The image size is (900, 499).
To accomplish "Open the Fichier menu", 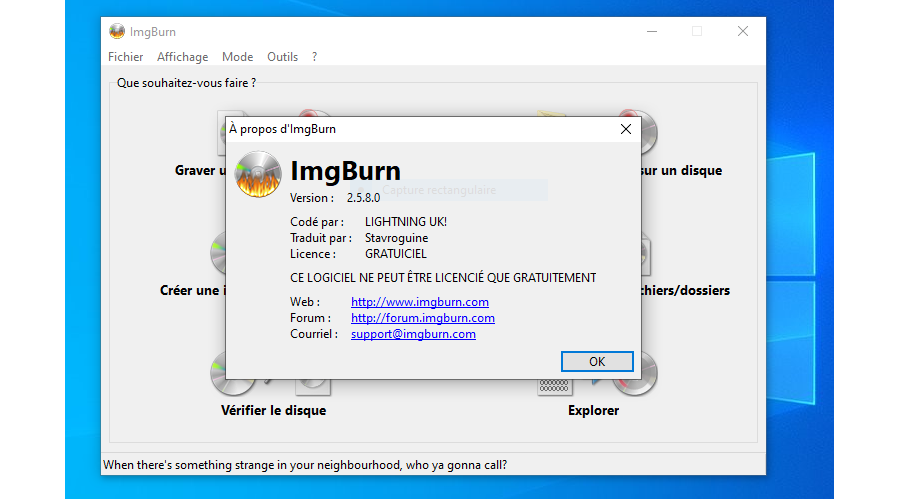I will 125,57.
